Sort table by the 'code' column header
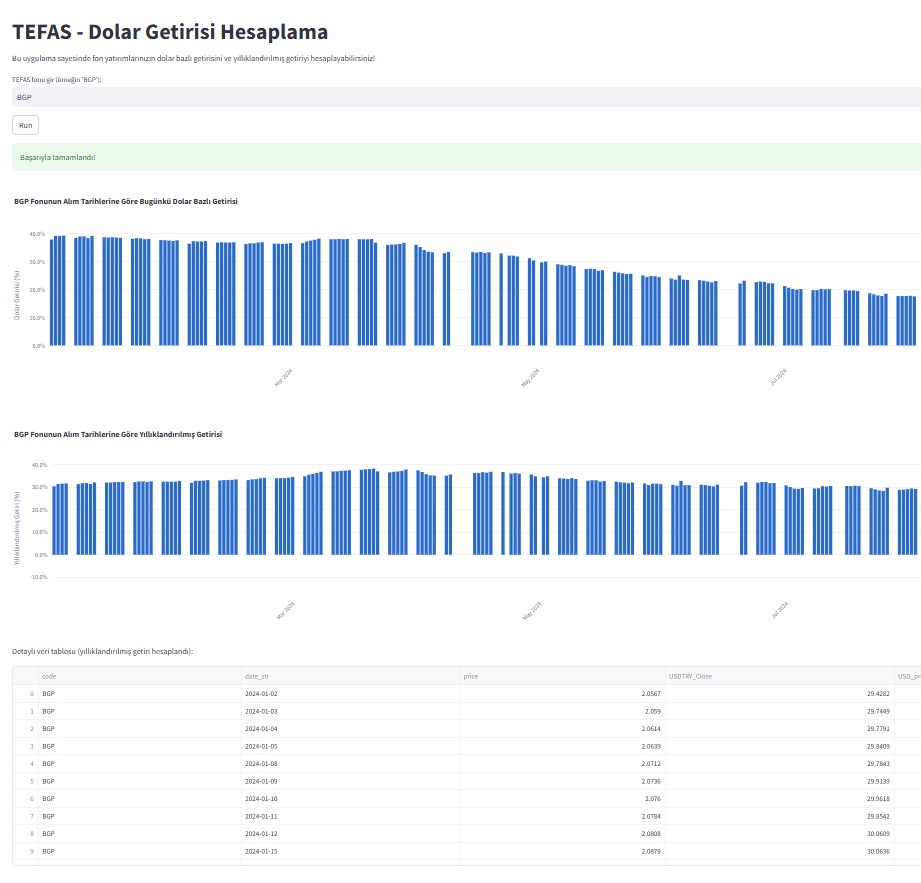Screen dimensions: 921x883 click(140, 676)
